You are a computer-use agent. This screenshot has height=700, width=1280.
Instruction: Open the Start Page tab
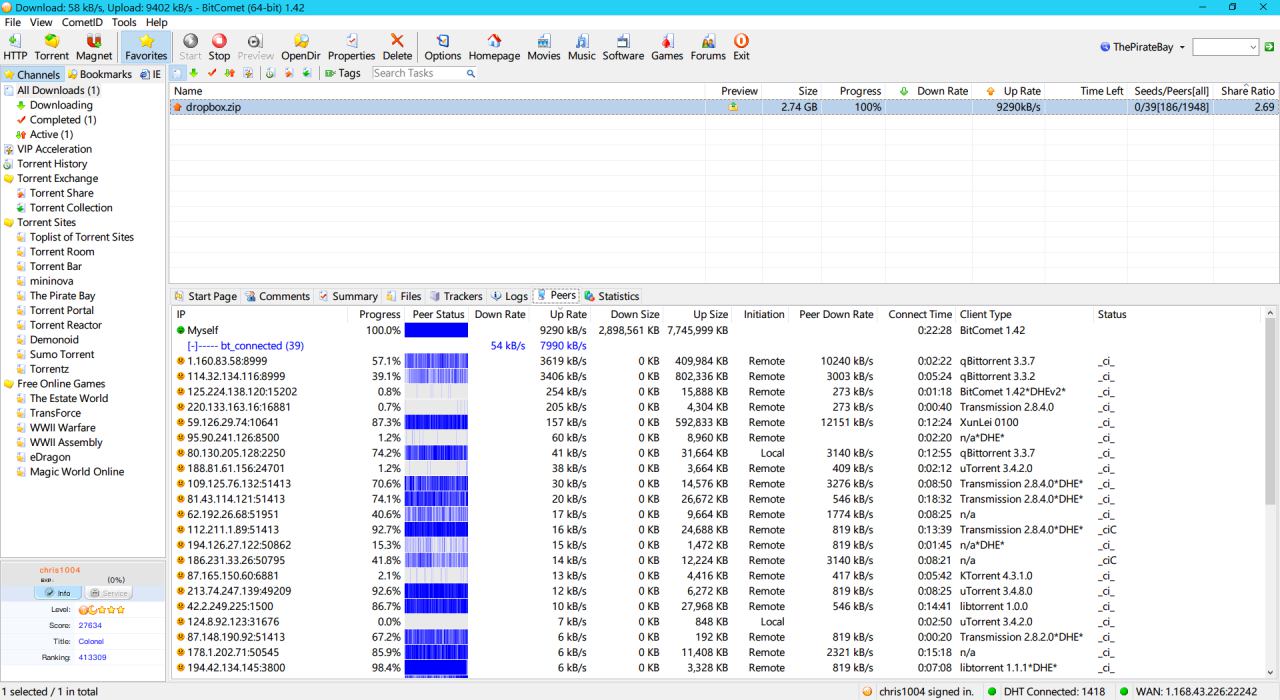(x=205, y=296)
